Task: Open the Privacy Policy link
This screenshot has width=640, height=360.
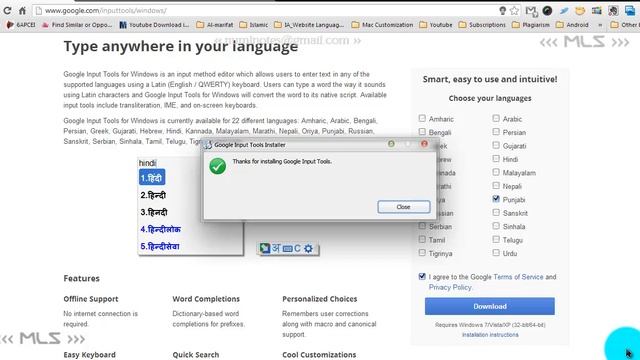Action: pyautogui.click(x=450, y=287)
